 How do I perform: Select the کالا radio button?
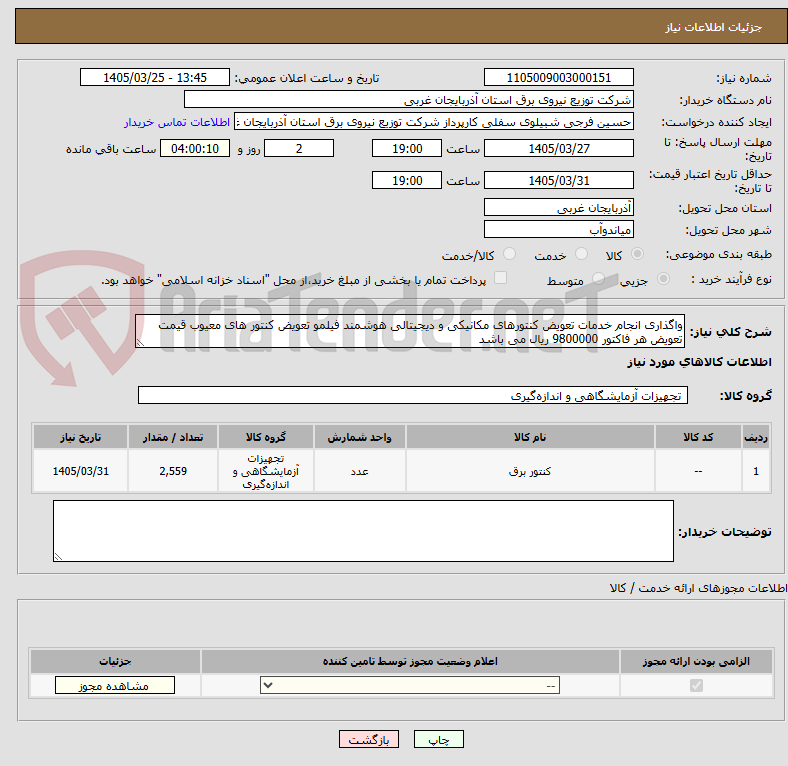(637, 254)
